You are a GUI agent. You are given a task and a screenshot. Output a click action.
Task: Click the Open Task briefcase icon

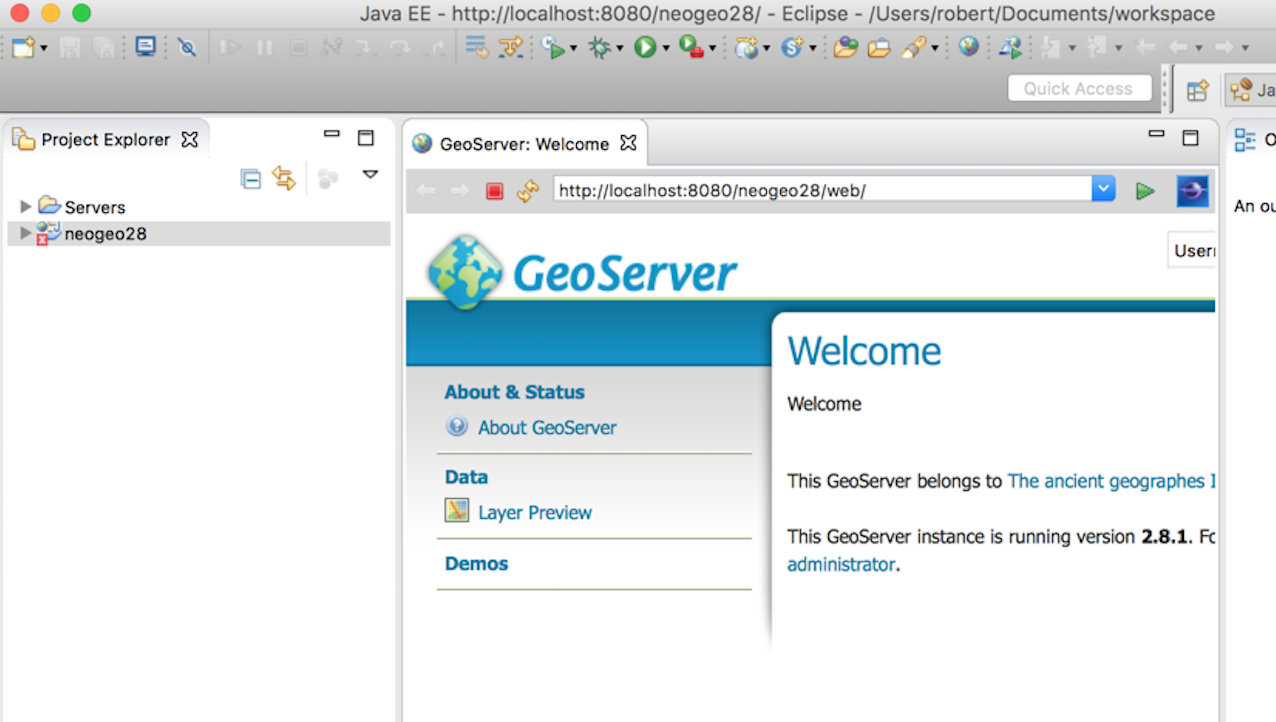tap(878, 47)
